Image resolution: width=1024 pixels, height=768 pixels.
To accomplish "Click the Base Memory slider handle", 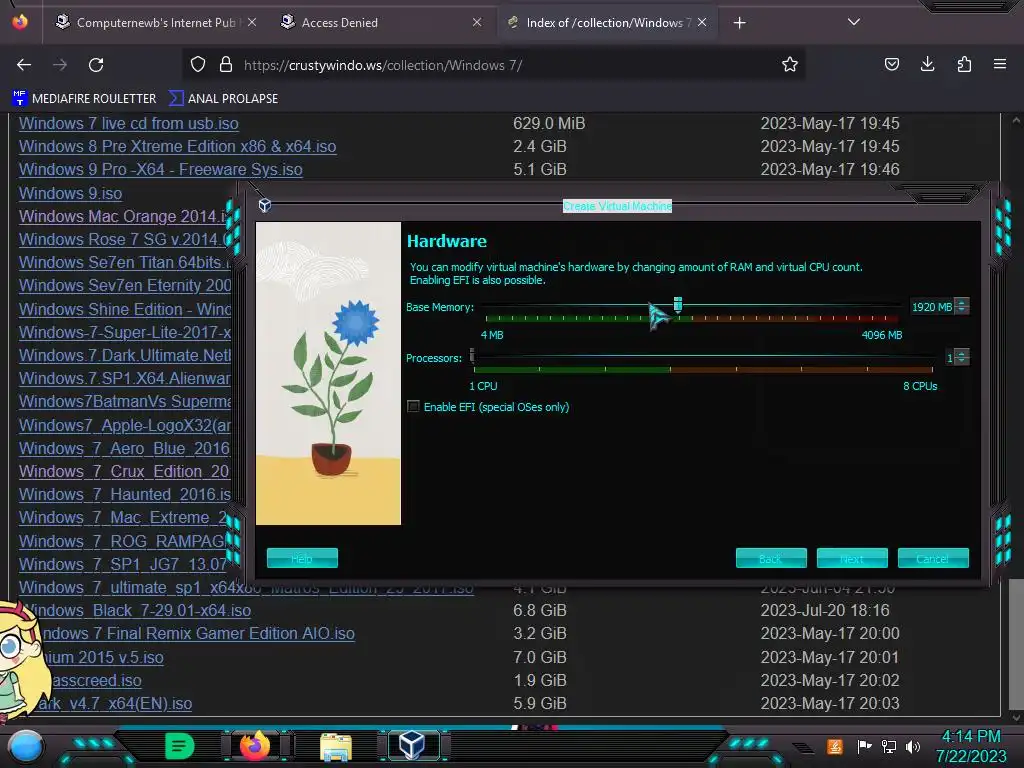I will pos(678,304).
